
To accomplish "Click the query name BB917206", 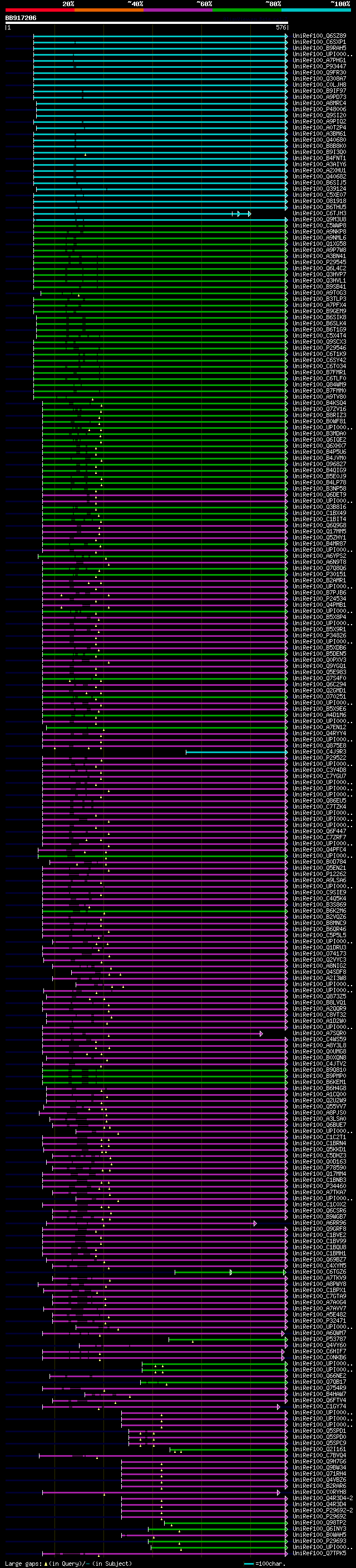I will tap(21, 18).
